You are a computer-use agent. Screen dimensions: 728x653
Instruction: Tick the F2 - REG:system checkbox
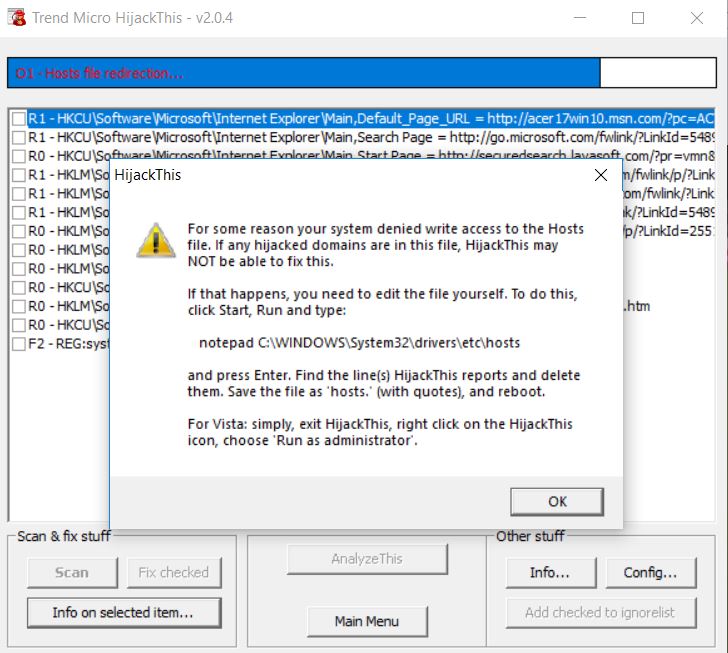[19, 344]
